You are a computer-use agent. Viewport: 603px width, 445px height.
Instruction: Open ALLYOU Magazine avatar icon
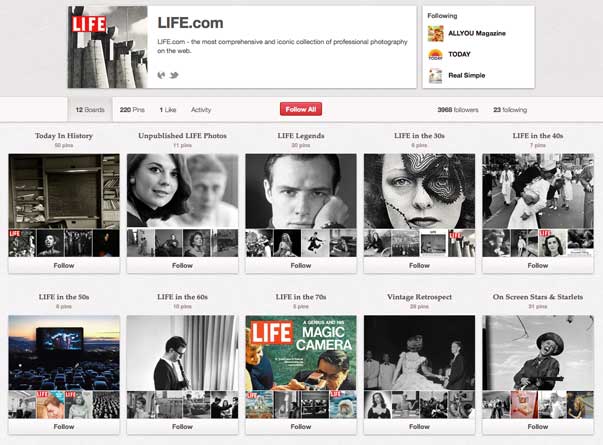(435, 32)
